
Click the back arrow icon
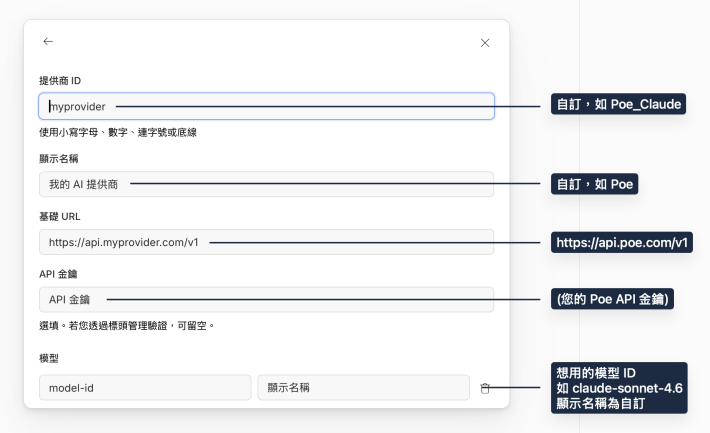pos(48,42)
